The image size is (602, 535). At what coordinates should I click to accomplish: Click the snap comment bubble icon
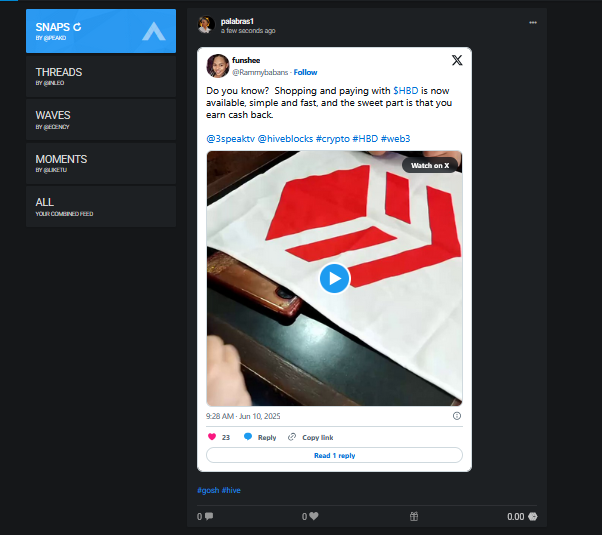pyautogui.click(x=209, y=516)
